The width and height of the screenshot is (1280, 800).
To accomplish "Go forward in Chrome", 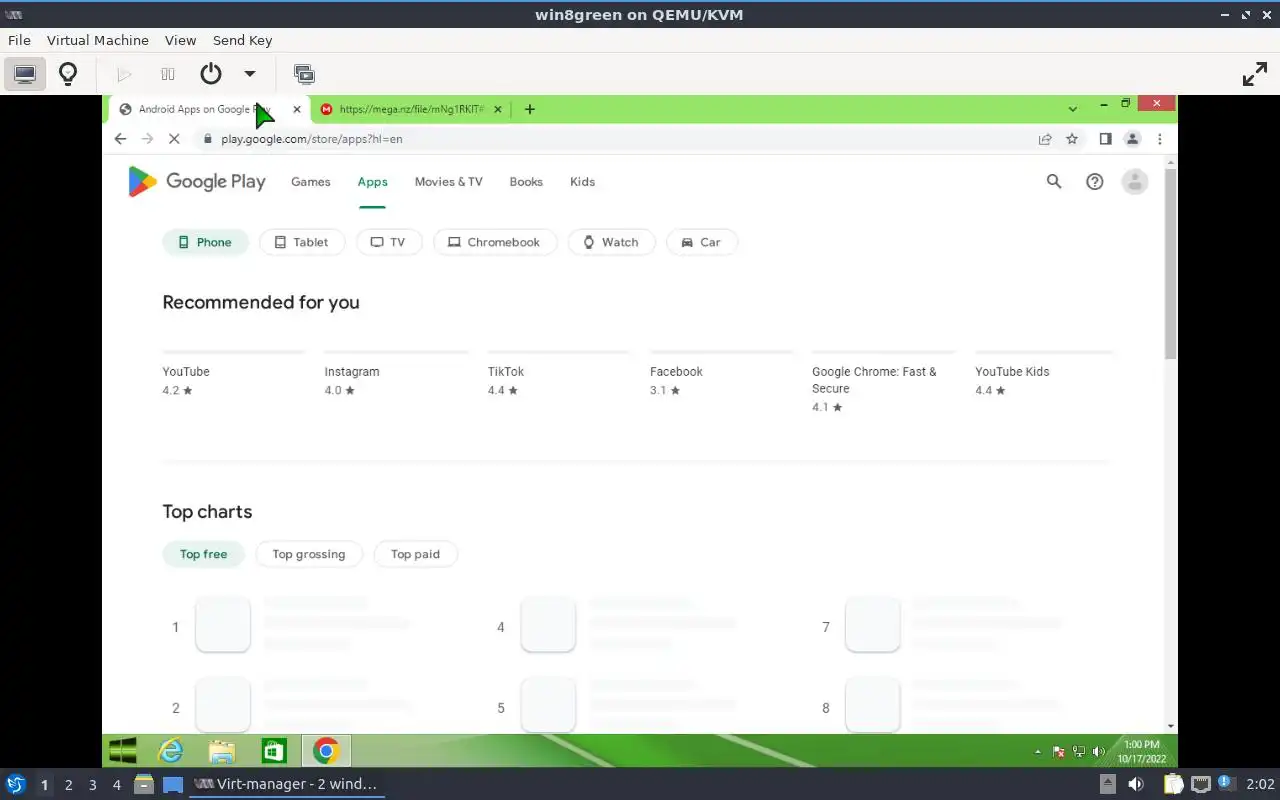I will click(147, 139).
